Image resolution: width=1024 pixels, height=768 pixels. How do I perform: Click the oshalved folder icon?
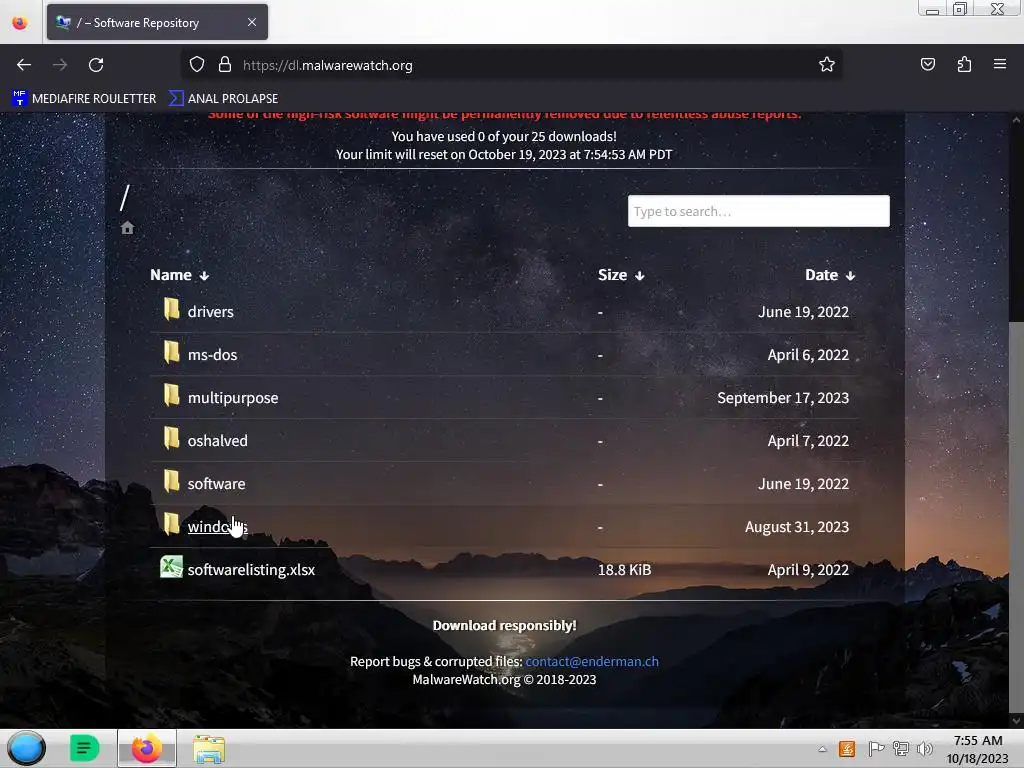tap(171, 439)
